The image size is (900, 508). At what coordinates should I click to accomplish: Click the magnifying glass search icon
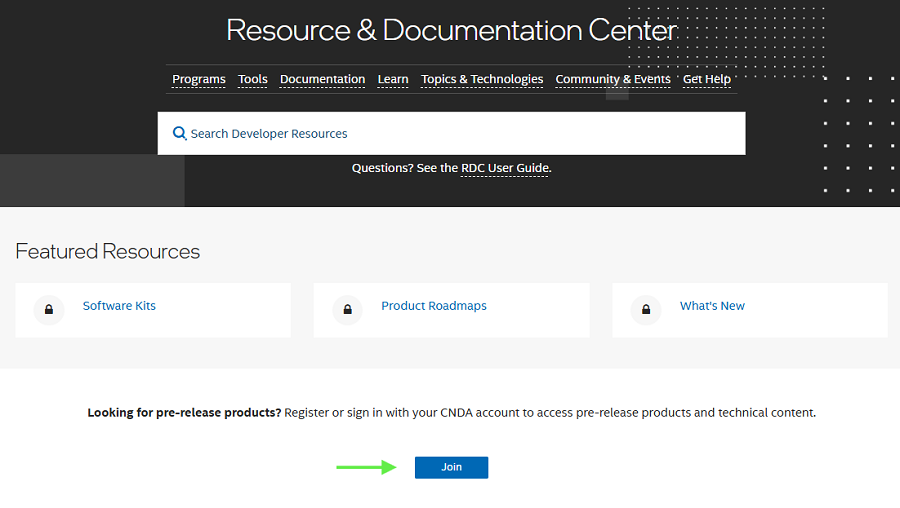pyautogui.click(x=180, y=134)
